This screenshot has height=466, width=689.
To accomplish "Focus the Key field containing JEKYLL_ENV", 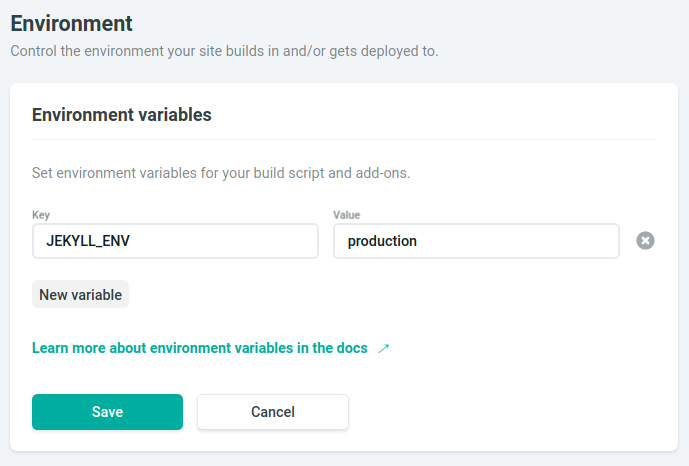I will click(x=175, y=241).
